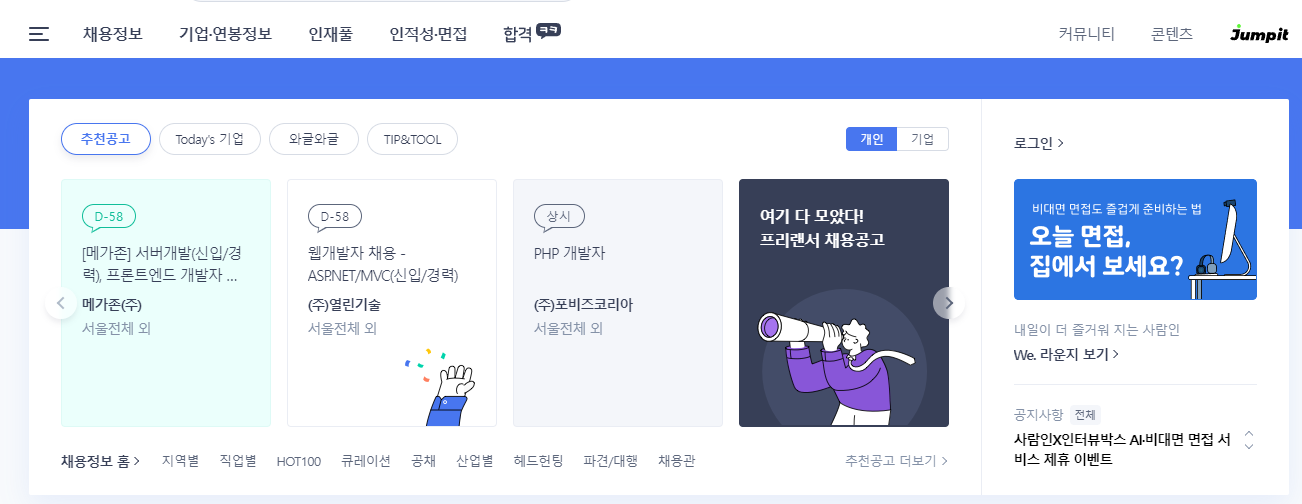Open the hamburger menu icon

pyautogui.click(x=39, y=34)
